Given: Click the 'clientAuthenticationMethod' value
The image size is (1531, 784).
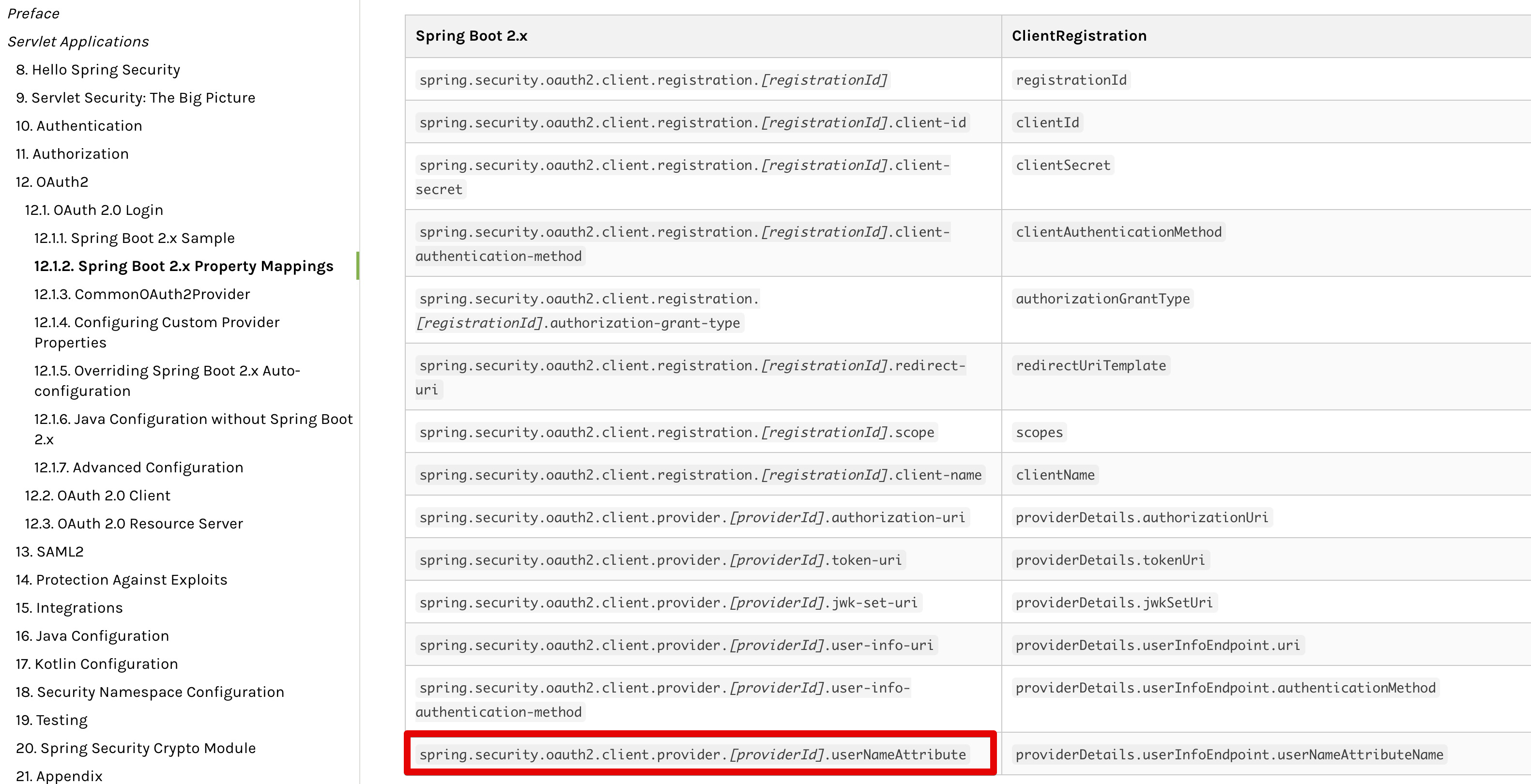Looking at the screenshot, I should (1118, 232).
